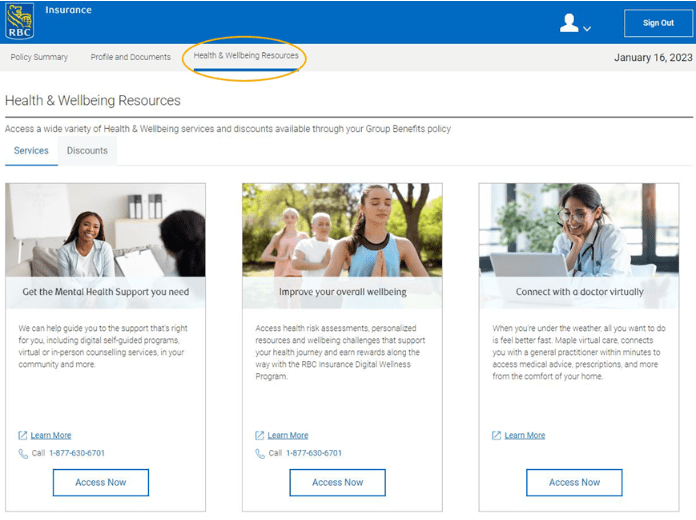Call the number in the overall wellbeing card
696x520 pixels.
313,453
